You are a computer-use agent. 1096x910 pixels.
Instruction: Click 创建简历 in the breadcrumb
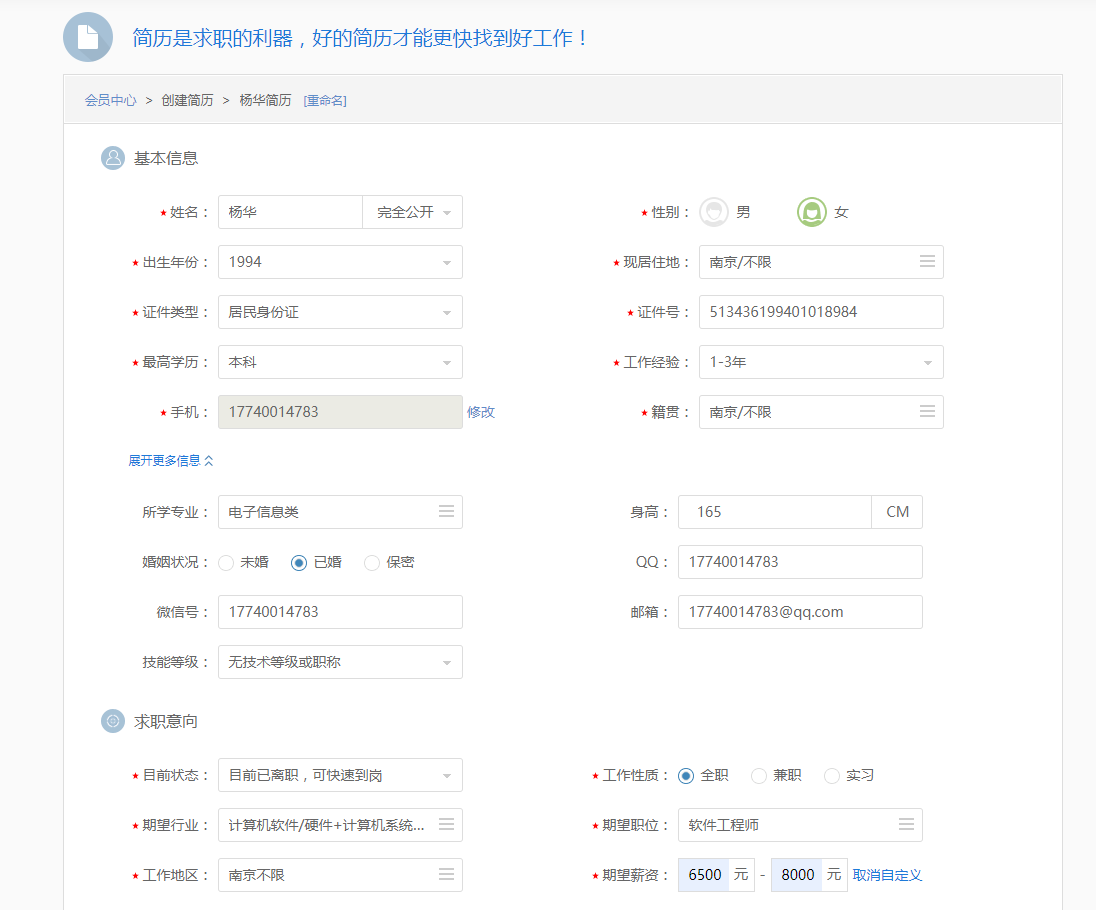[187, 100]
